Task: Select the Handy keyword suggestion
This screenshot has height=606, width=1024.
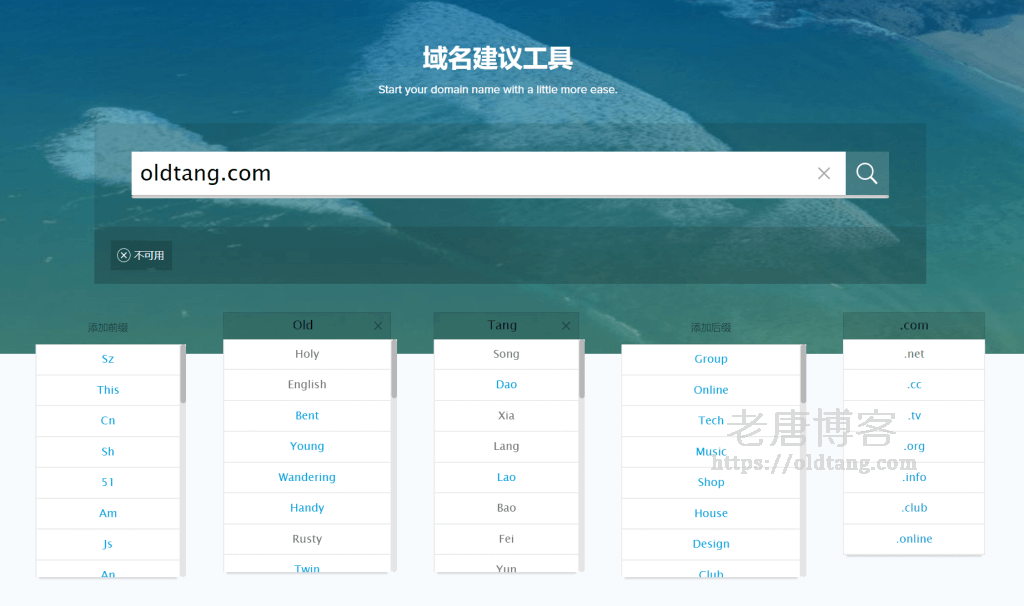Action: (x=307, y=508)
